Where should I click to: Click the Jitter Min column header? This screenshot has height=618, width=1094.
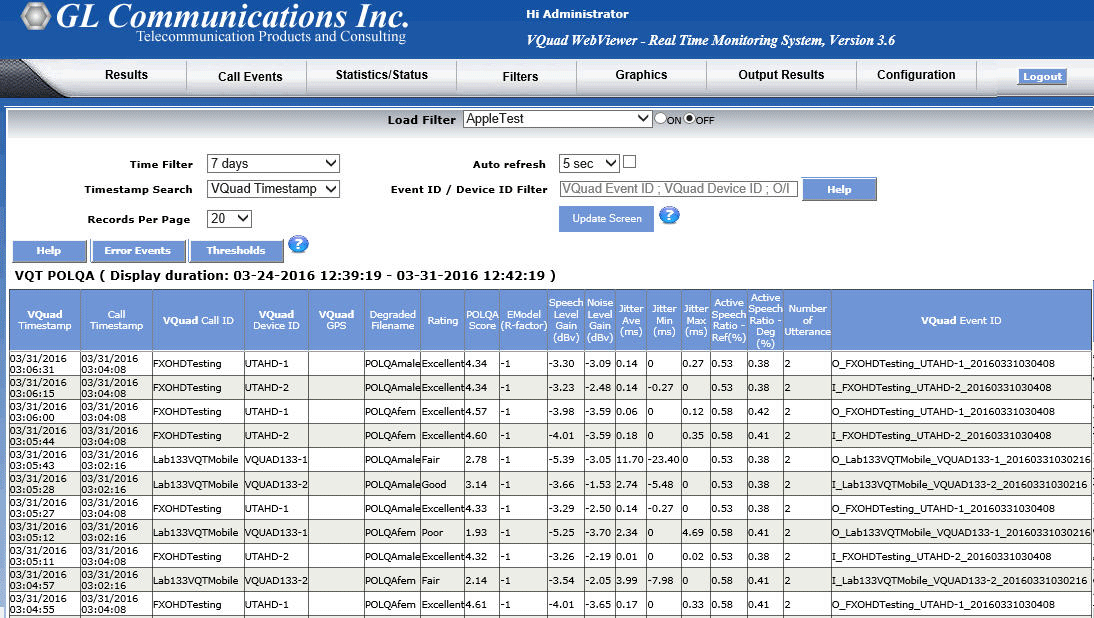click(664, 320)
